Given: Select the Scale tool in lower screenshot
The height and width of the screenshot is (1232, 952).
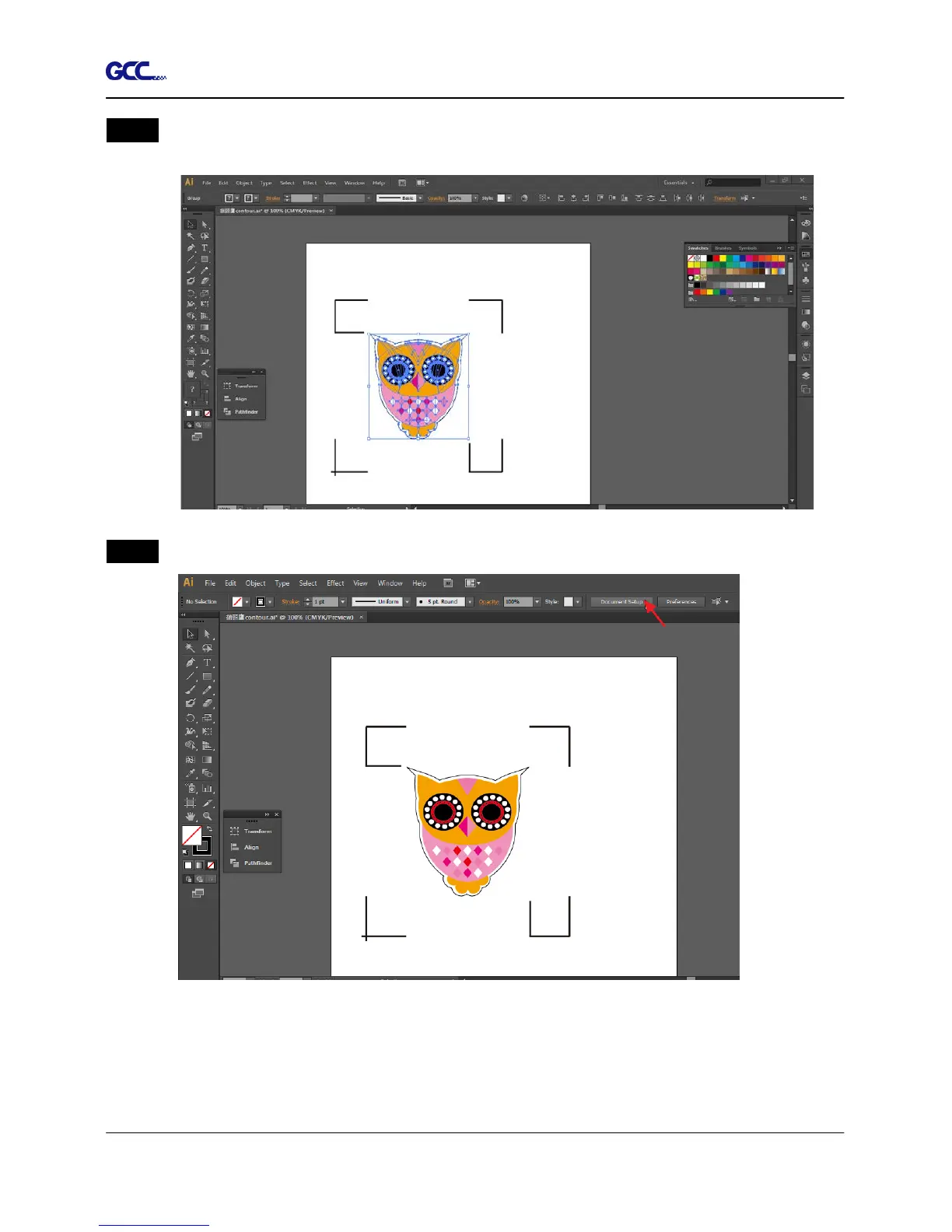Looking at the screenshot, I should coord(207,718).
